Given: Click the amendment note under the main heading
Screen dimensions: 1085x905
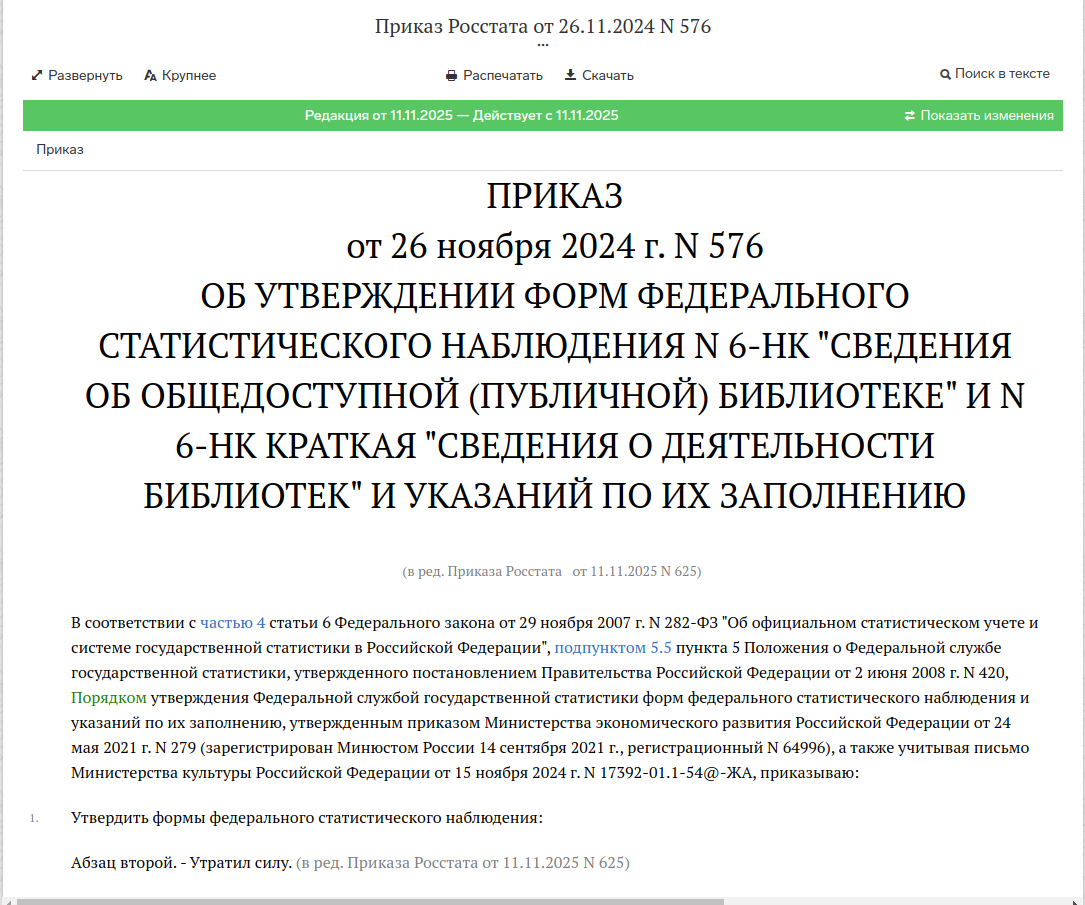Looking at the screenshot, I should point(552,572).
